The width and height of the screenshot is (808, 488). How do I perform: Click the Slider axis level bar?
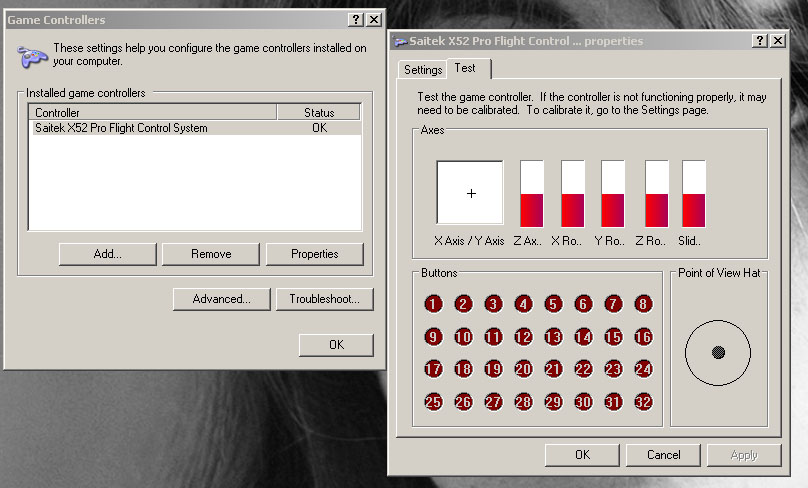click(x=694, y=194)
